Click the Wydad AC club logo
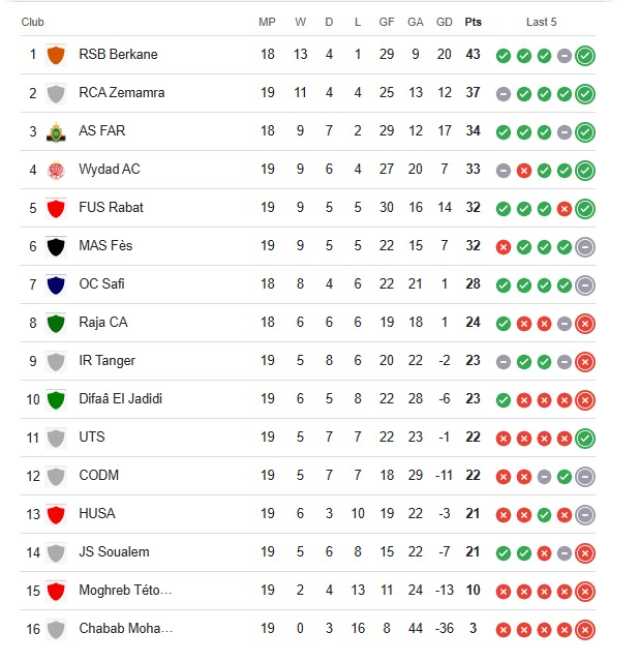This screenshot has width=640, height=662. coord(56,170)
